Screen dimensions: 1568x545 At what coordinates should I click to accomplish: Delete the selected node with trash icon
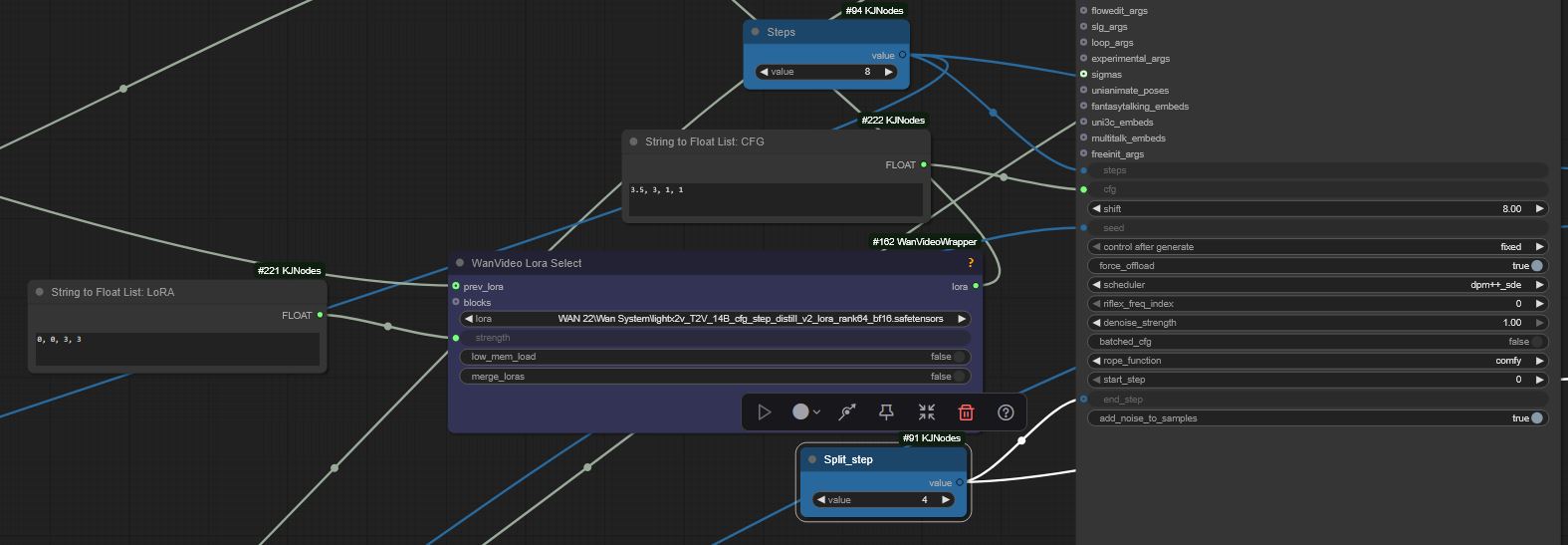(x=966, y=412)
